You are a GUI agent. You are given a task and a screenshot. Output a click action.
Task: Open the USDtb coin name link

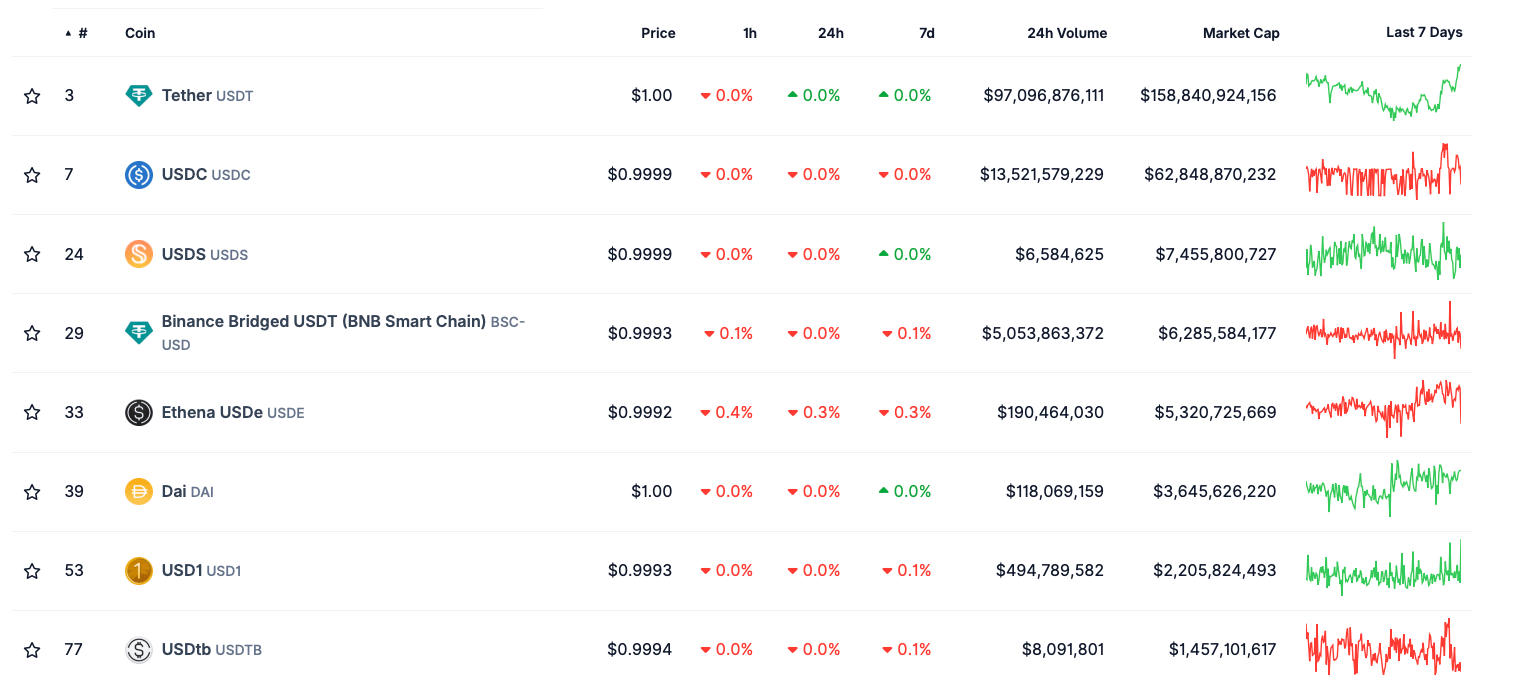point(212,650)
